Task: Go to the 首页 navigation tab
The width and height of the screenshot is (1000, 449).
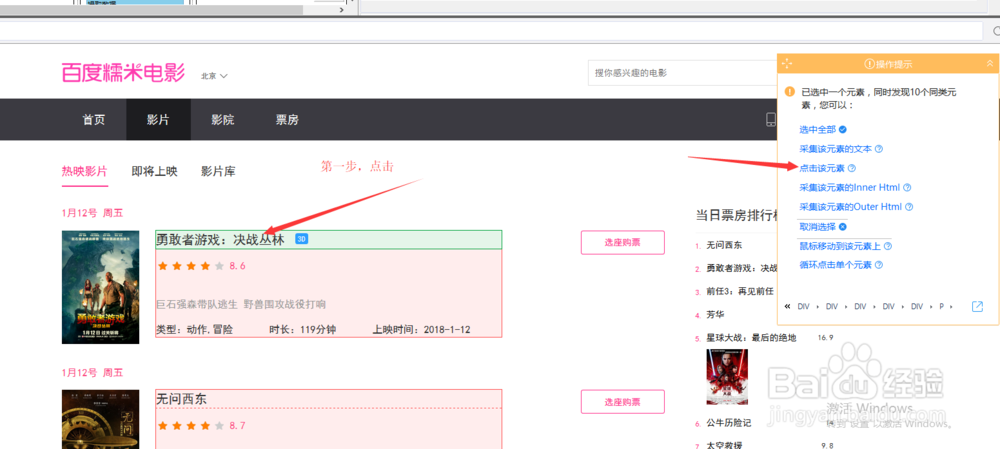Action: (x=94, y=119)
